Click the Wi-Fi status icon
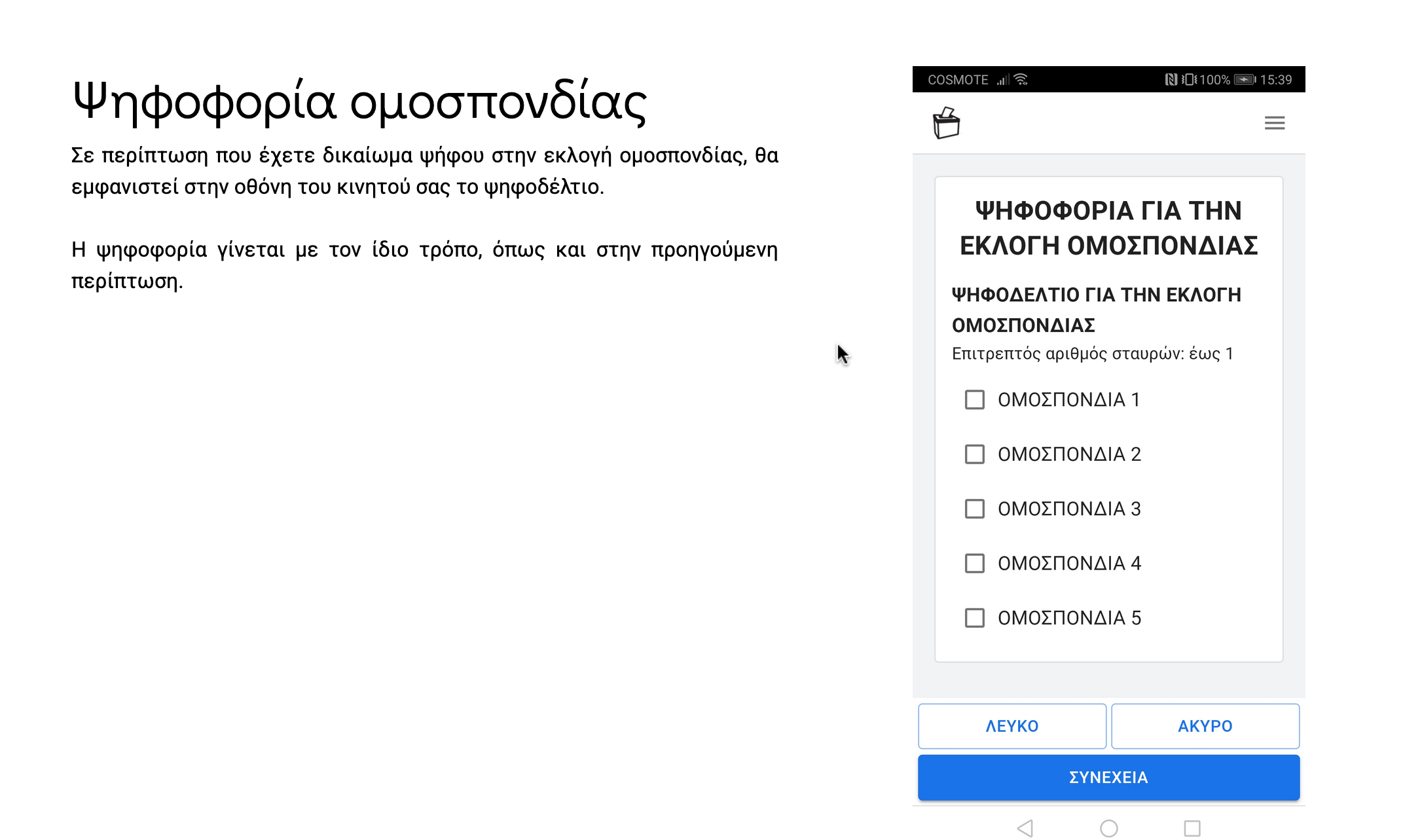The image size is (1403, 840). point(1021,79)
